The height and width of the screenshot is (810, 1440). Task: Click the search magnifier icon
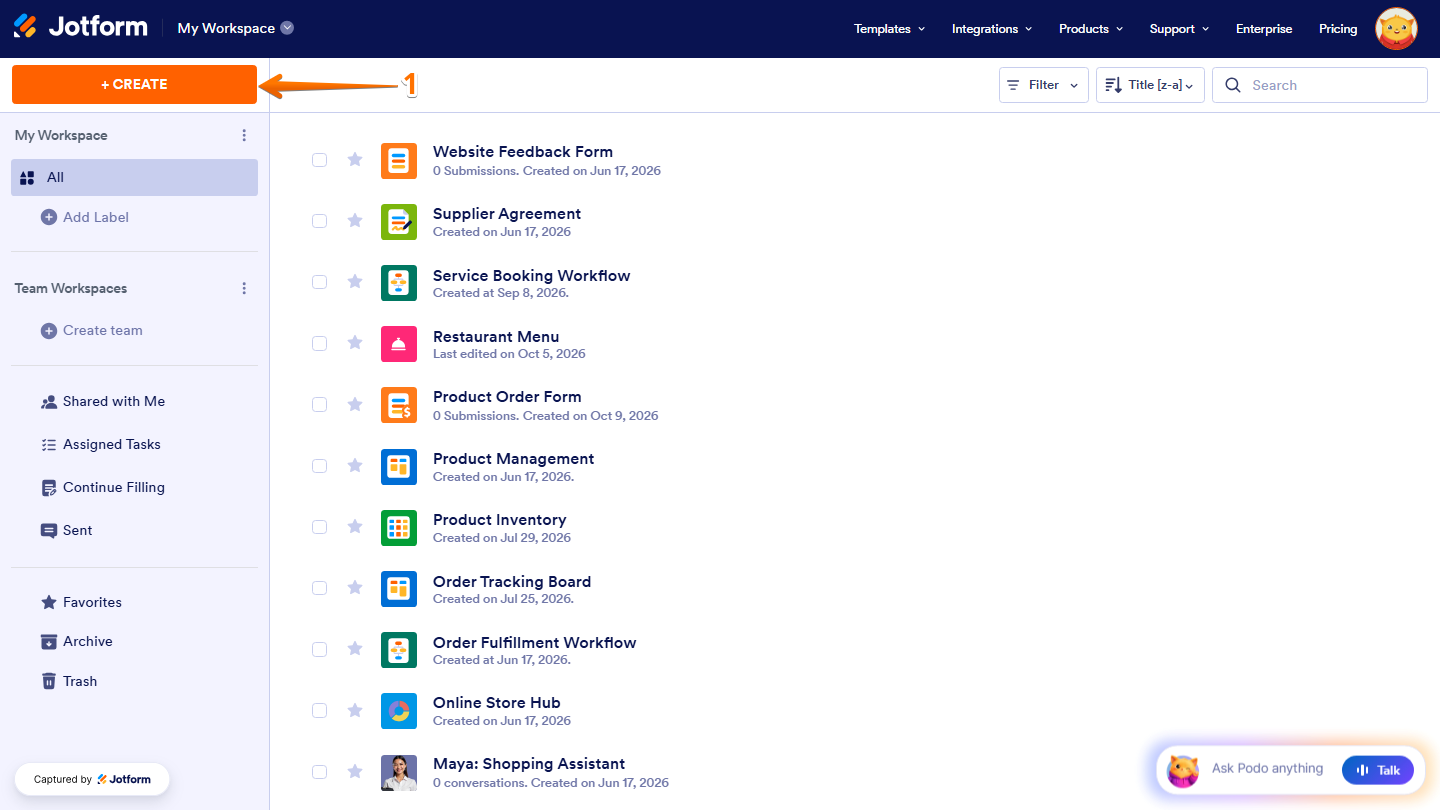point(1233,85)
